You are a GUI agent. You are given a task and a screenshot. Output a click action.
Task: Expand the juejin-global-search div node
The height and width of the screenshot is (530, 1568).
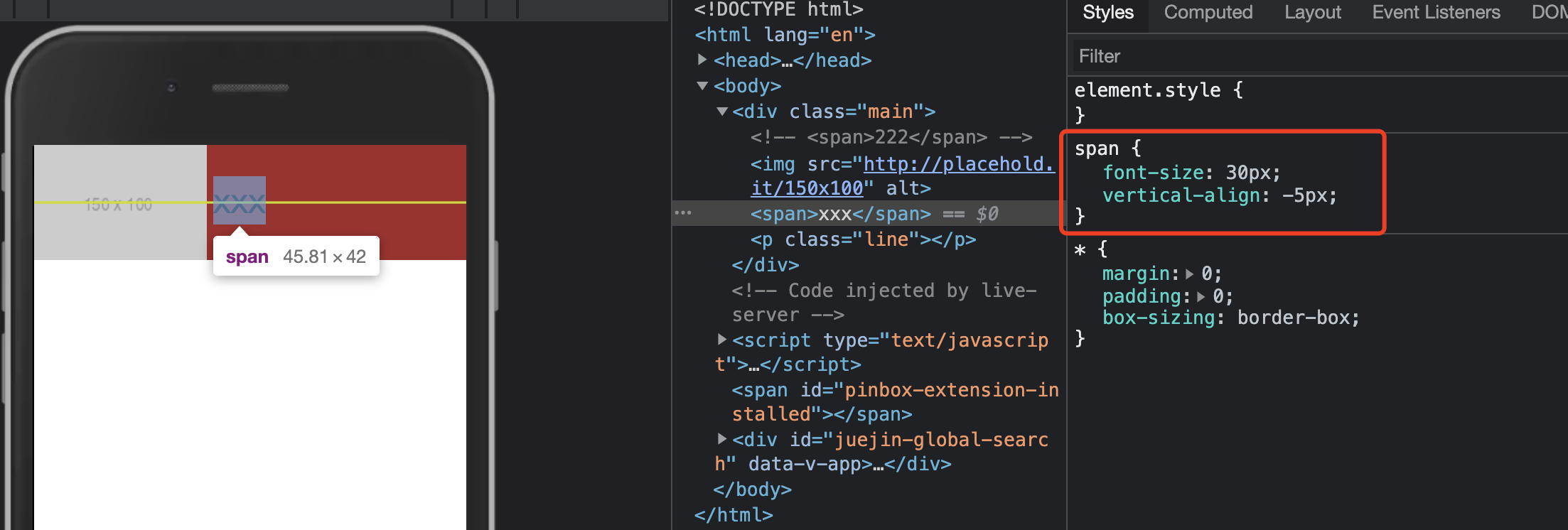721,439
